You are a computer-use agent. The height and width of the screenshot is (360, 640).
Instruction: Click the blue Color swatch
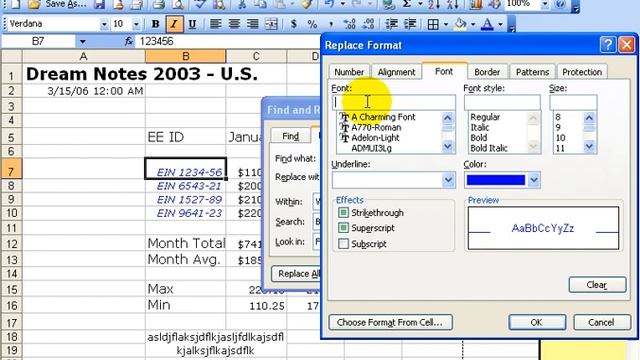coord(496,180)
